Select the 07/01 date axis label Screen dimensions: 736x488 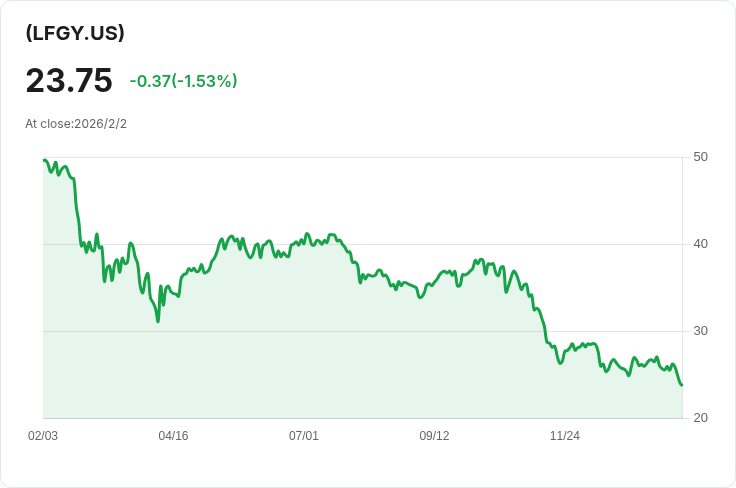pos(304,436)
